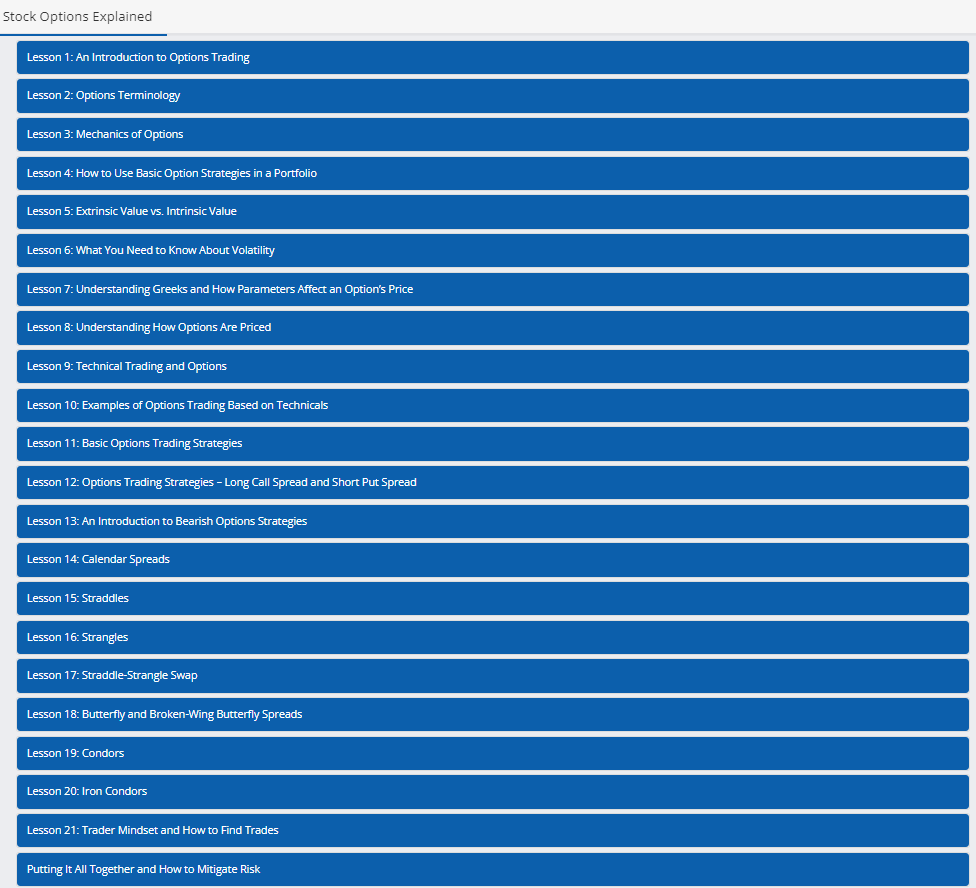Open Lesson 13: Bearish Options Strategies
The width and height of the screenshot is (976, 888).
[492, 521]
